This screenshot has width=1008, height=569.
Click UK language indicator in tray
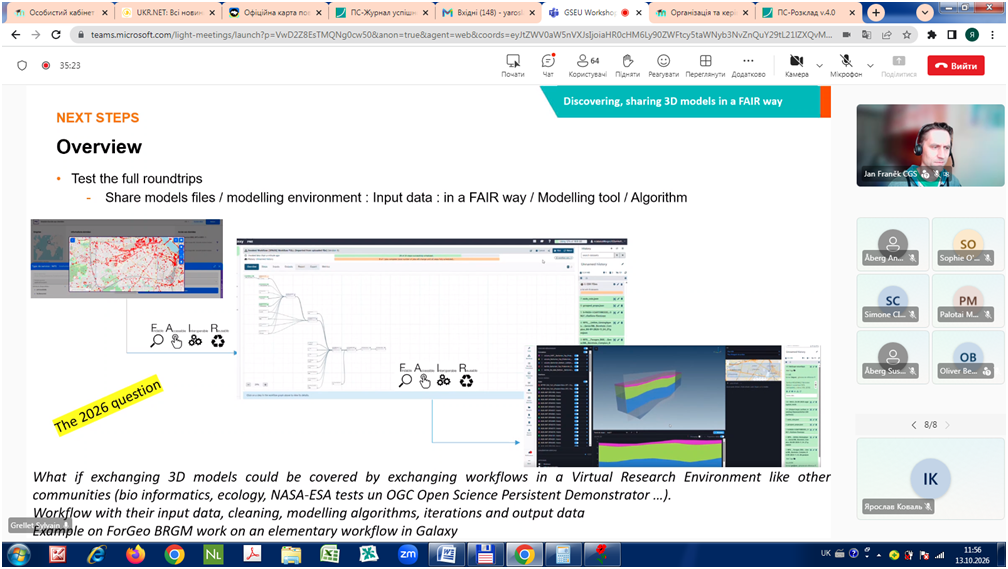coord(825,553)
